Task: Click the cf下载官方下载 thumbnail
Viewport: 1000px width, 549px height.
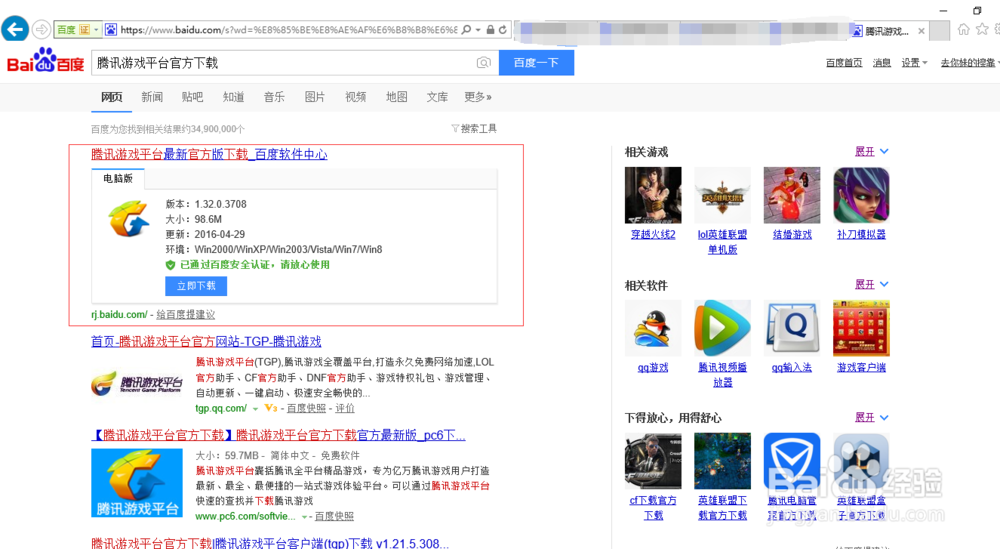Action: (652, 461)
